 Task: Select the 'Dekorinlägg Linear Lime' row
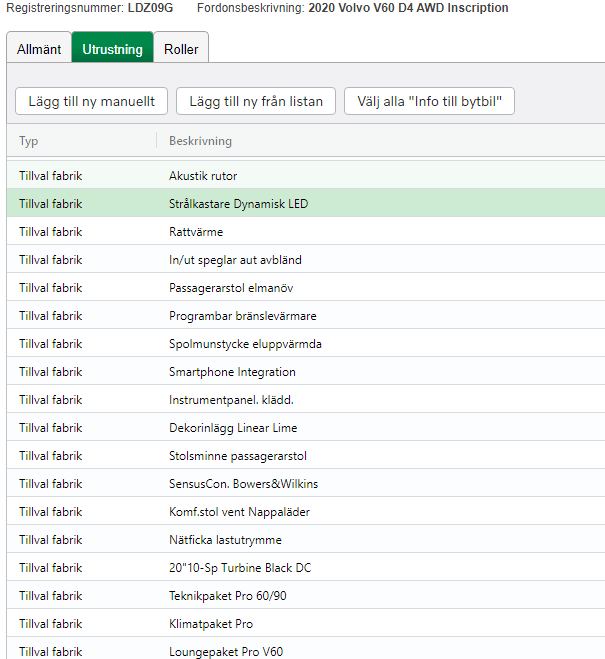306,428
